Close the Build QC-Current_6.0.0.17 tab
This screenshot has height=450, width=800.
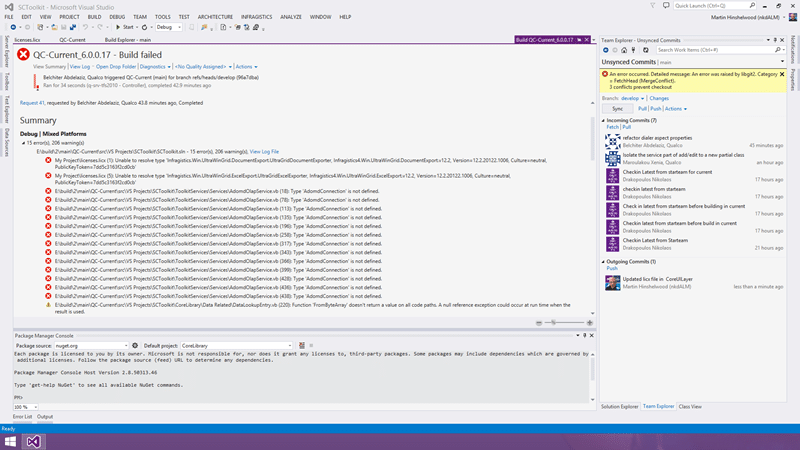click(587, 40)
